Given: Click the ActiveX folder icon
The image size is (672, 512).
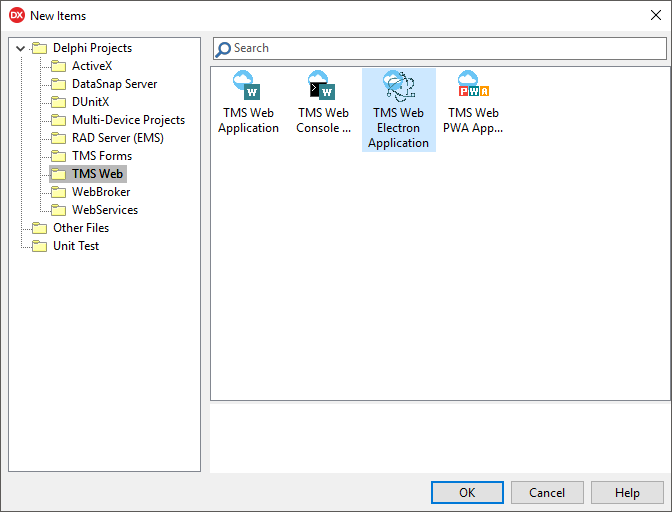Looking at the screenshot, I should point(59,66).
